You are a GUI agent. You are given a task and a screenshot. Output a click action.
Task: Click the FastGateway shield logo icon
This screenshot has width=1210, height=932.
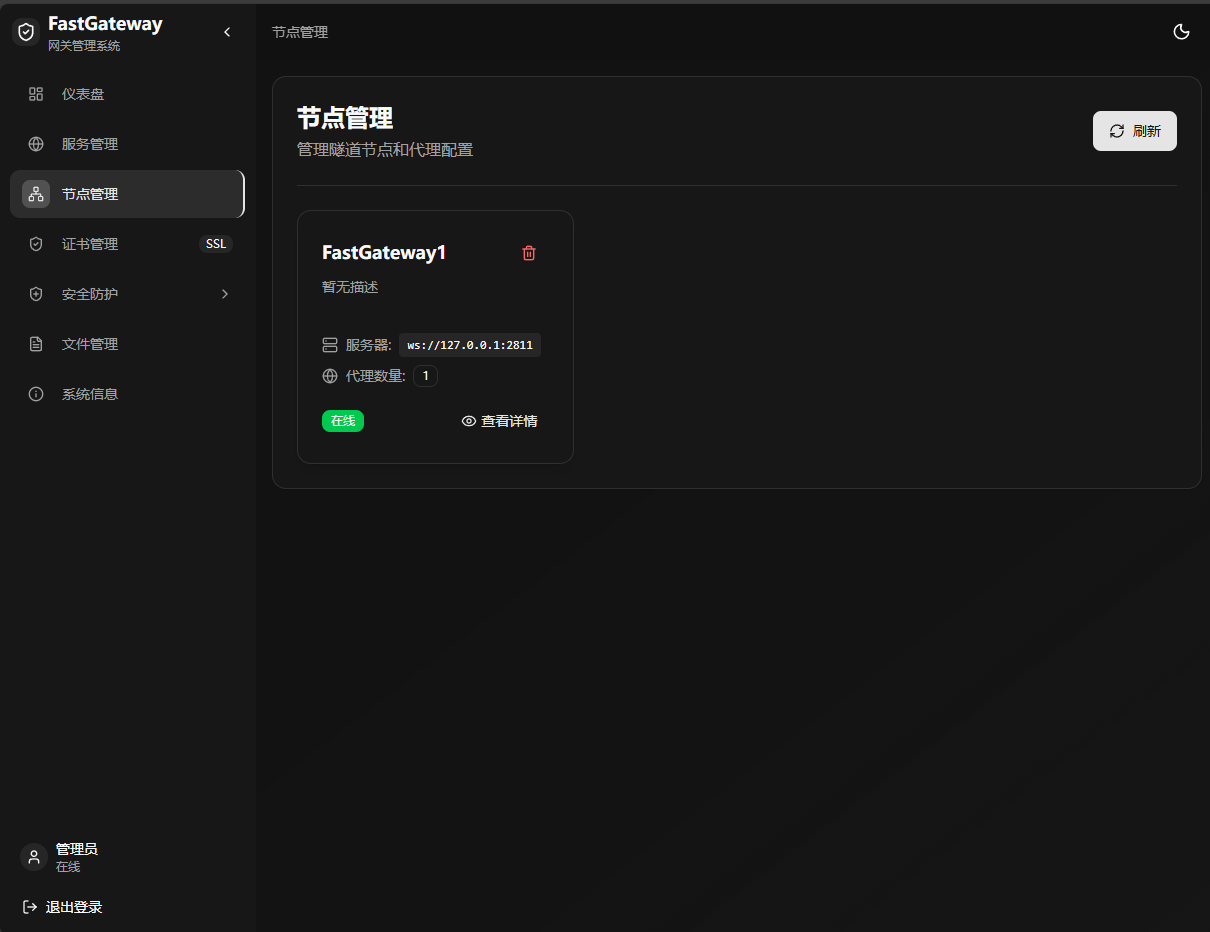26,32
